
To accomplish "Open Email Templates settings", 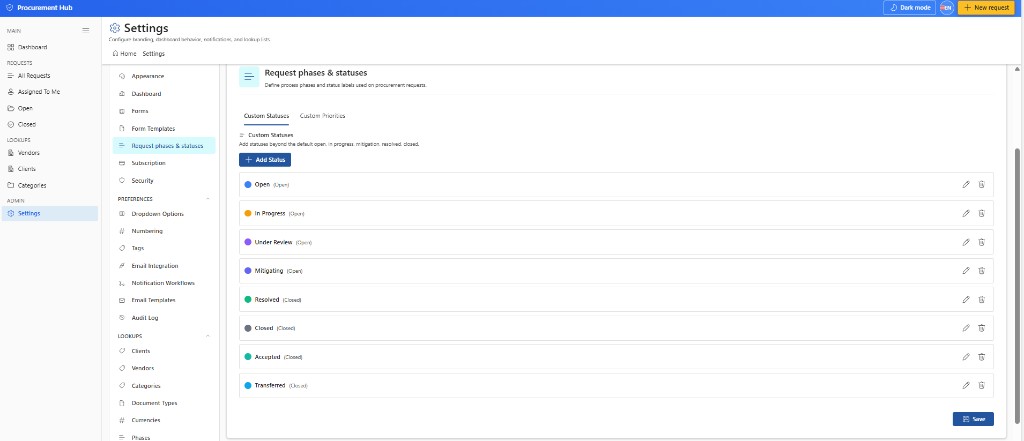I will point(164,300).
